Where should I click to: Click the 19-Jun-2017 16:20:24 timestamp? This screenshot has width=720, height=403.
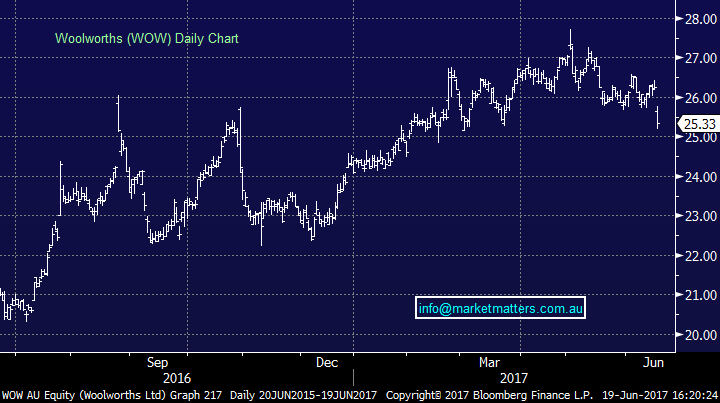tap(660, 395)
